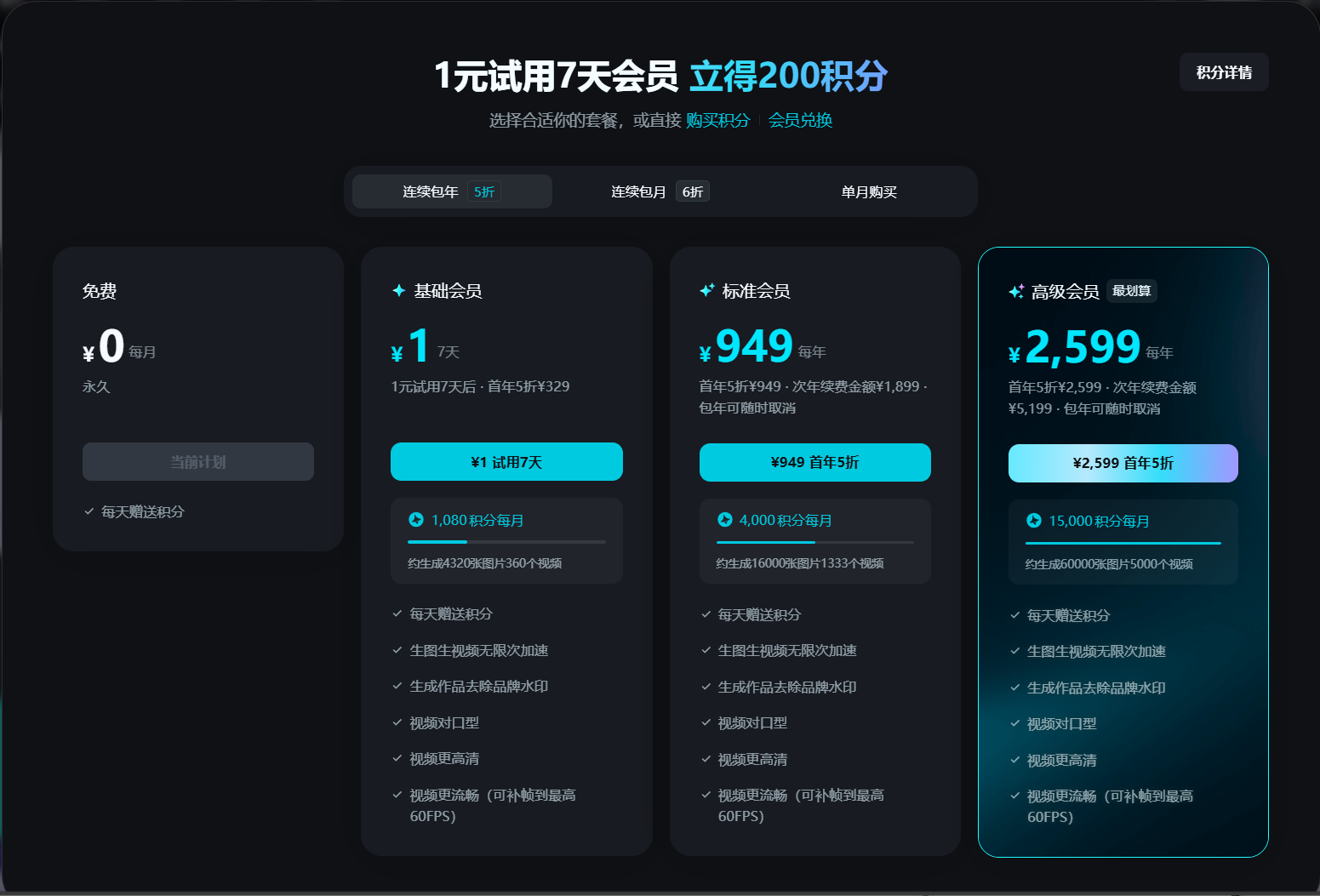The width and height of the screenshot is (1320, 896).
Task: Open the 会员兑换 link
Action: tap(799, 120)
